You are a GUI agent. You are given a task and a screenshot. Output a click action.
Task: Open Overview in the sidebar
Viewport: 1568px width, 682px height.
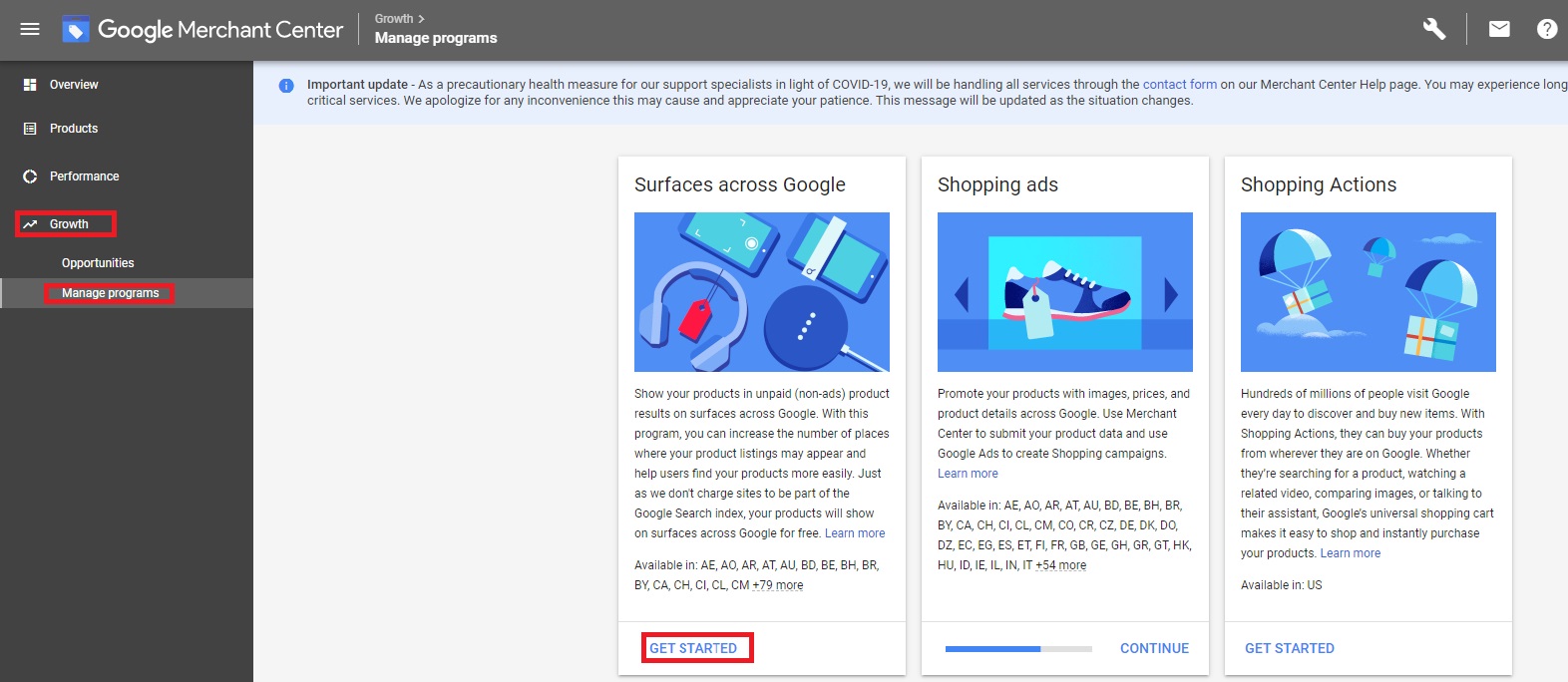(74, 85)
